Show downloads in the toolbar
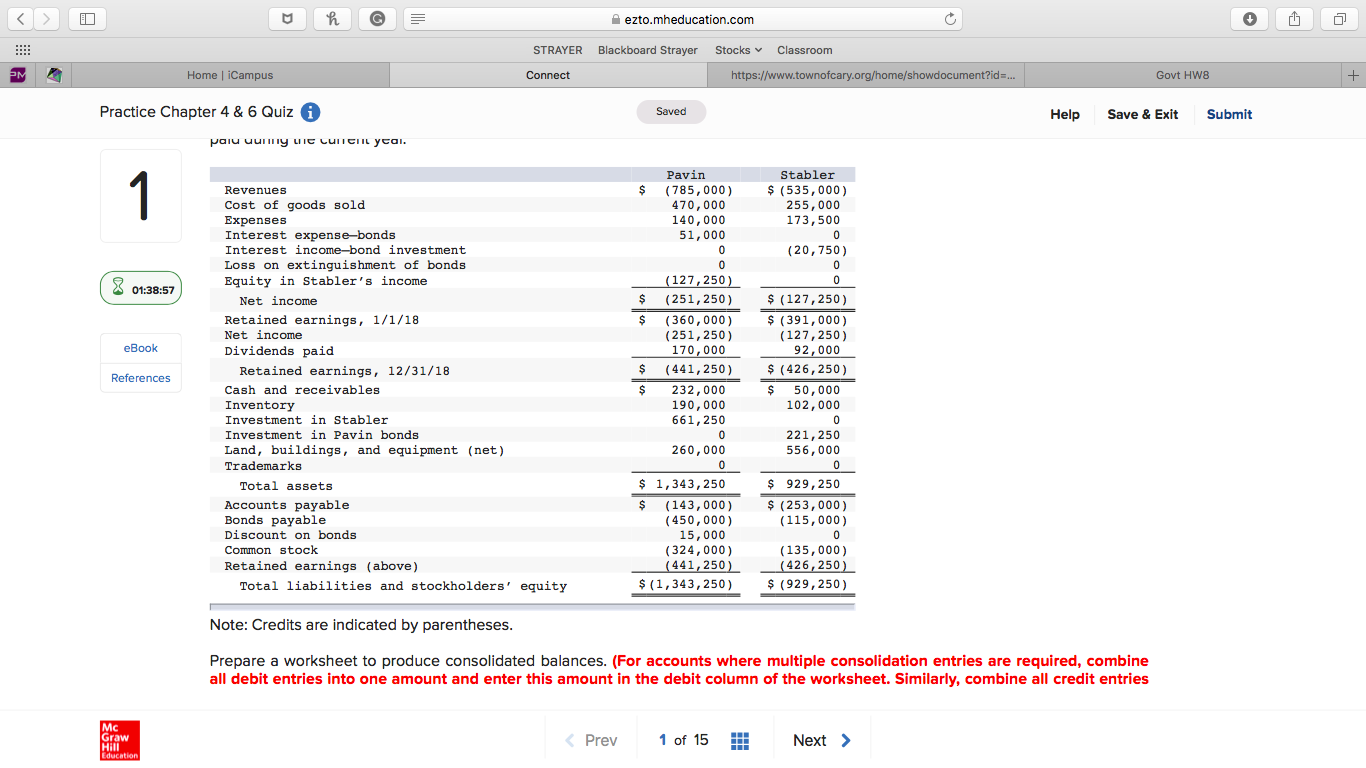The height and width of the screenshot is (768, 1366). point(1249,18)
